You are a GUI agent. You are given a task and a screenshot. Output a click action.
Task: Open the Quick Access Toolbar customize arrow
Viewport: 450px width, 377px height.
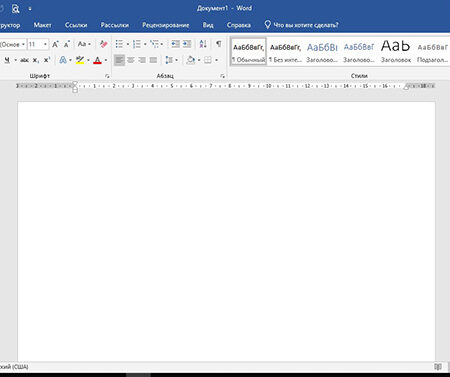pyautogui.click(x=30, y=9)
